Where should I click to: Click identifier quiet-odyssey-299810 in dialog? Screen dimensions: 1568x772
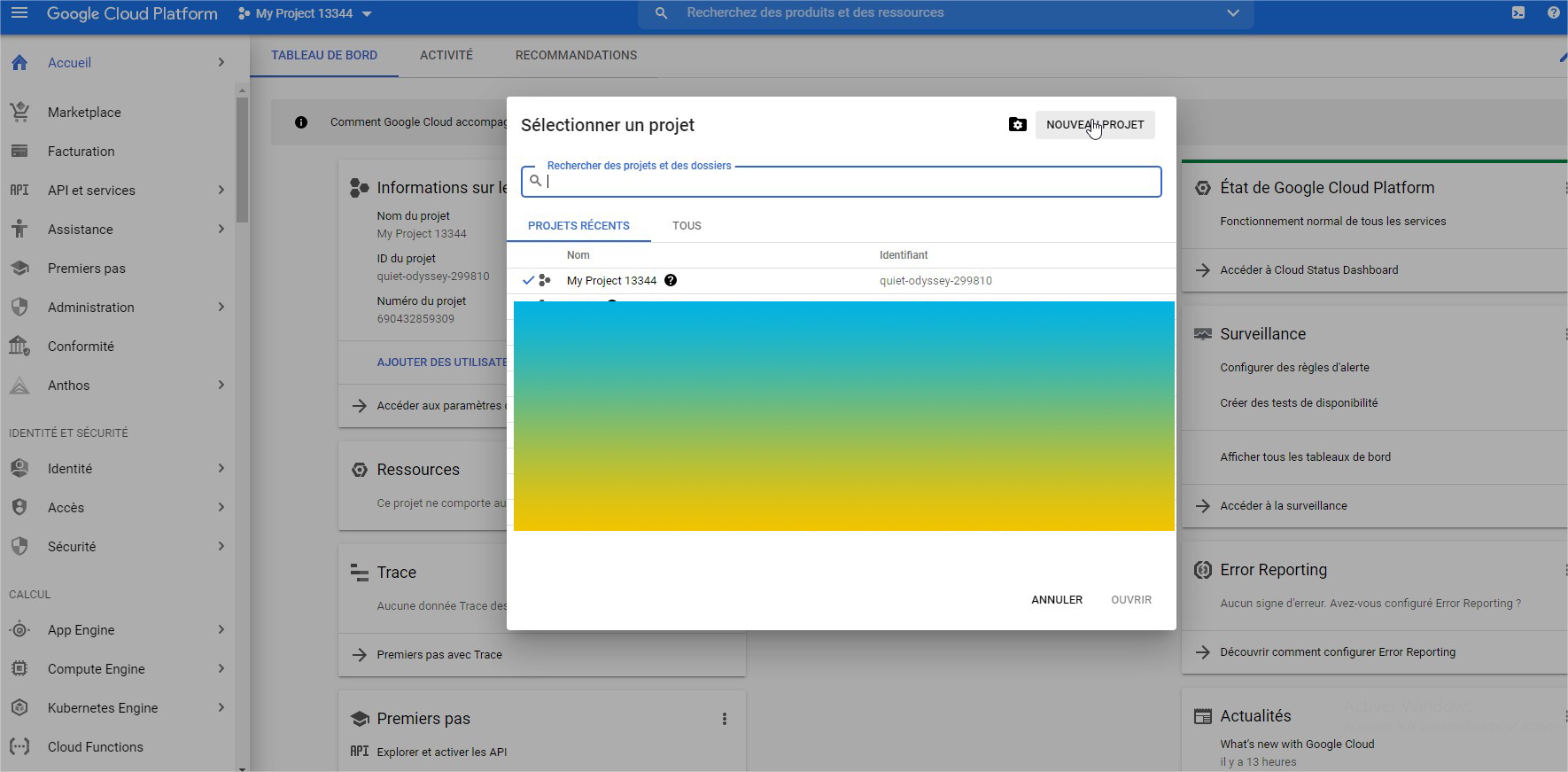pyautogui.click(x=935, y=281)
